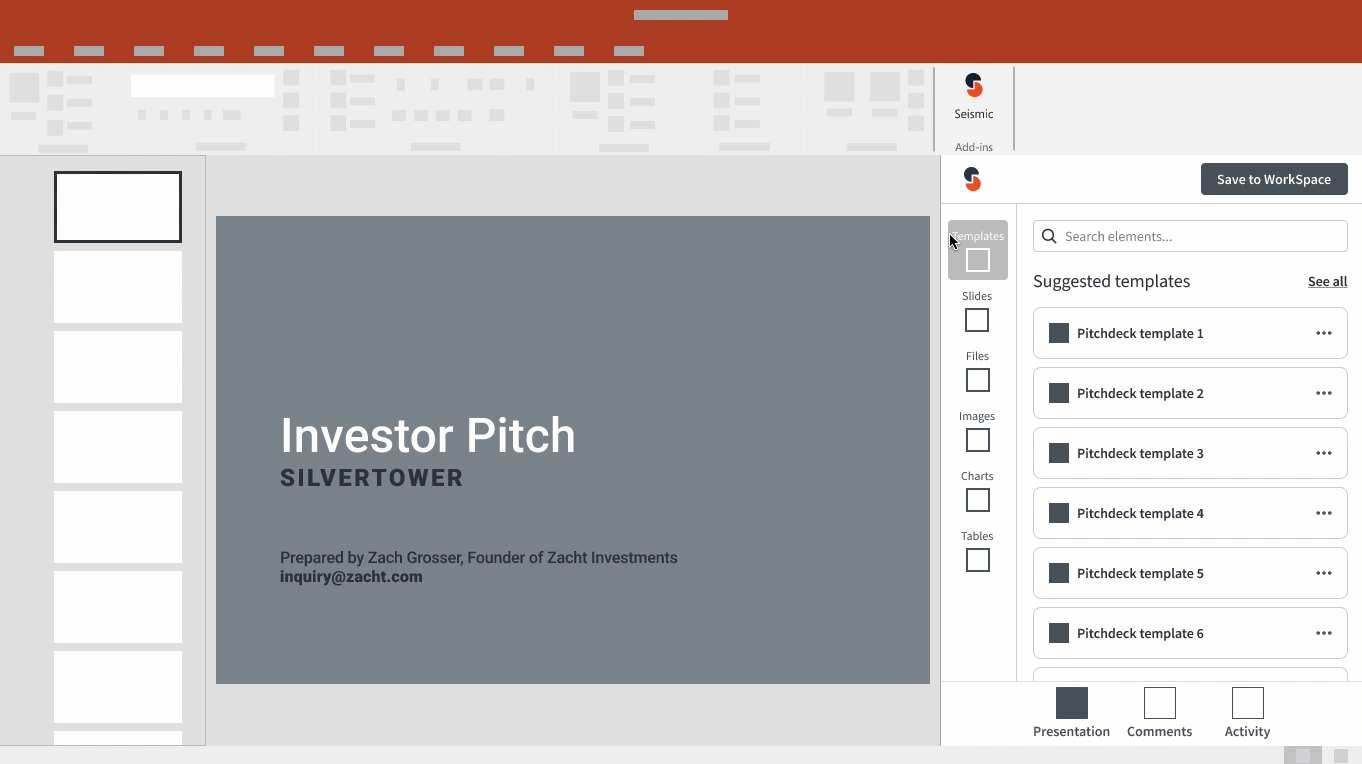Select the sixth slide thumbnail

pos(118,607)
